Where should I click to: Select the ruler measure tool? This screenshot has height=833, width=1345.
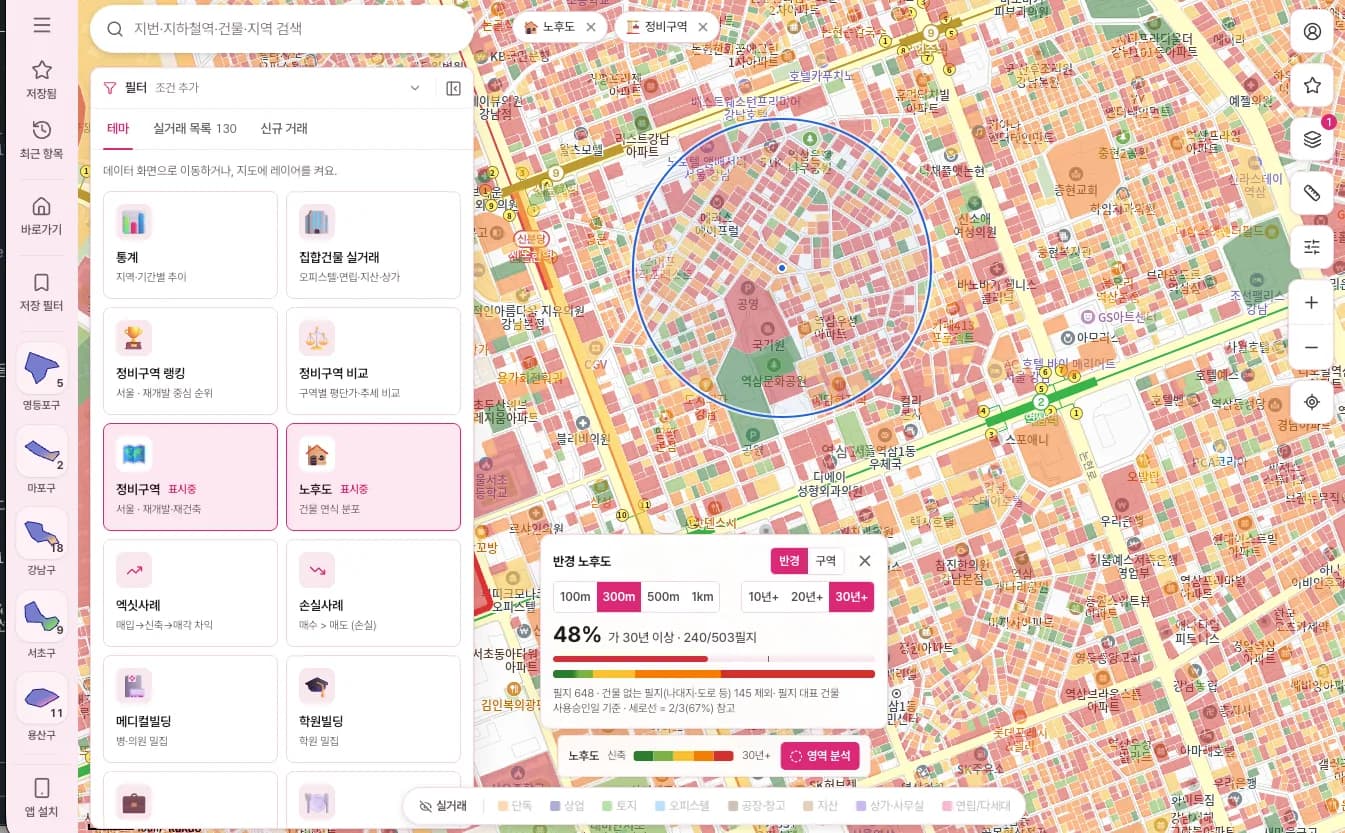[x=1312, y=193]
